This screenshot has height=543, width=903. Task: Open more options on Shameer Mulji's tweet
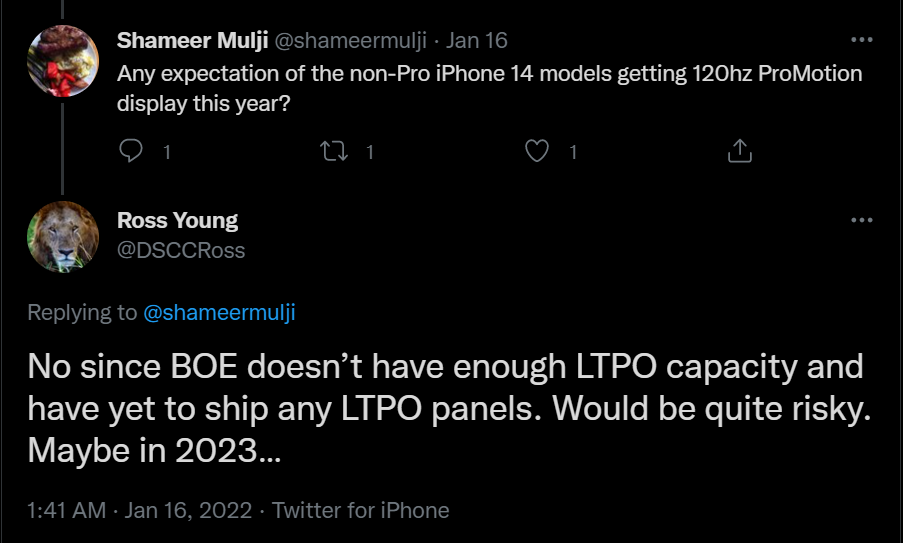point(861,40)
